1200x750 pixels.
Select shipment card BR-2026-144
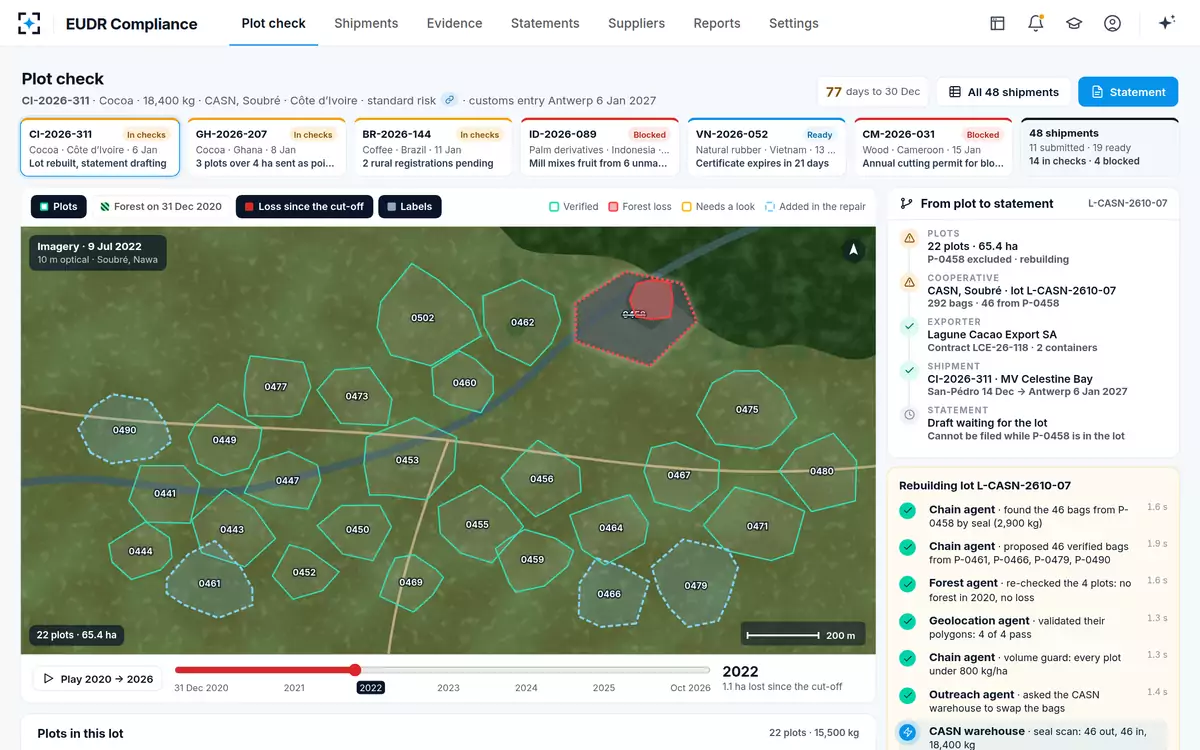click(x=433, y=147)
